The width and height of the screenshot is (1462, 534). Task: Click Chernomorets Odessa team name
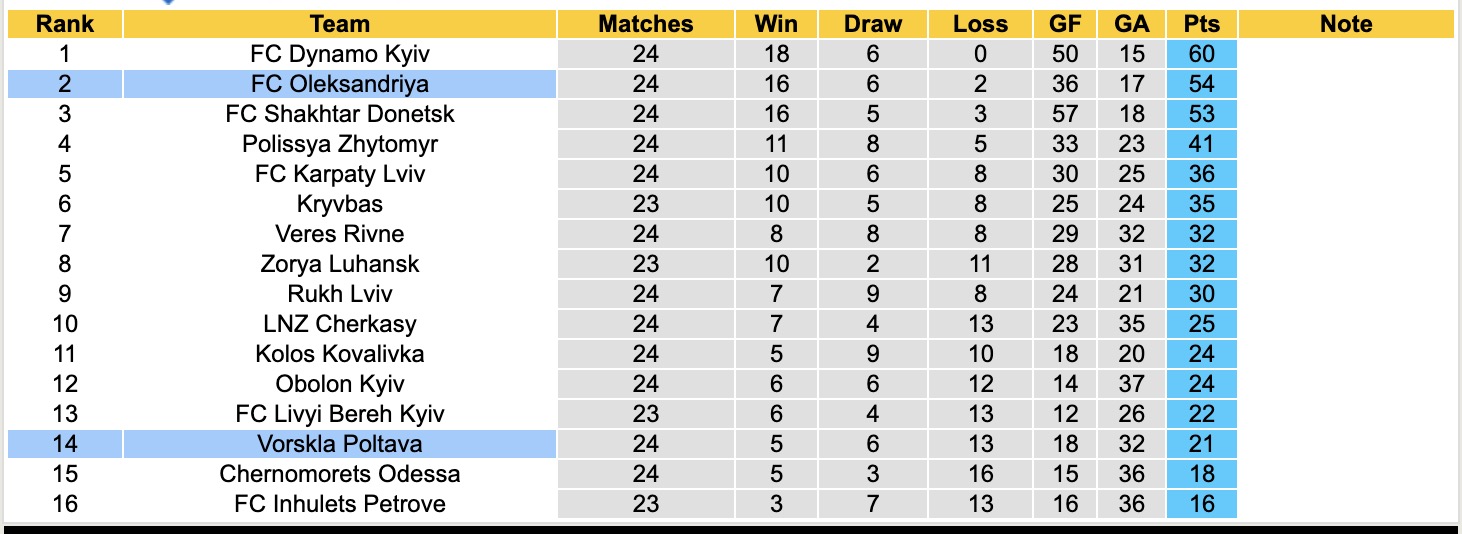click(x=340, y=474)
